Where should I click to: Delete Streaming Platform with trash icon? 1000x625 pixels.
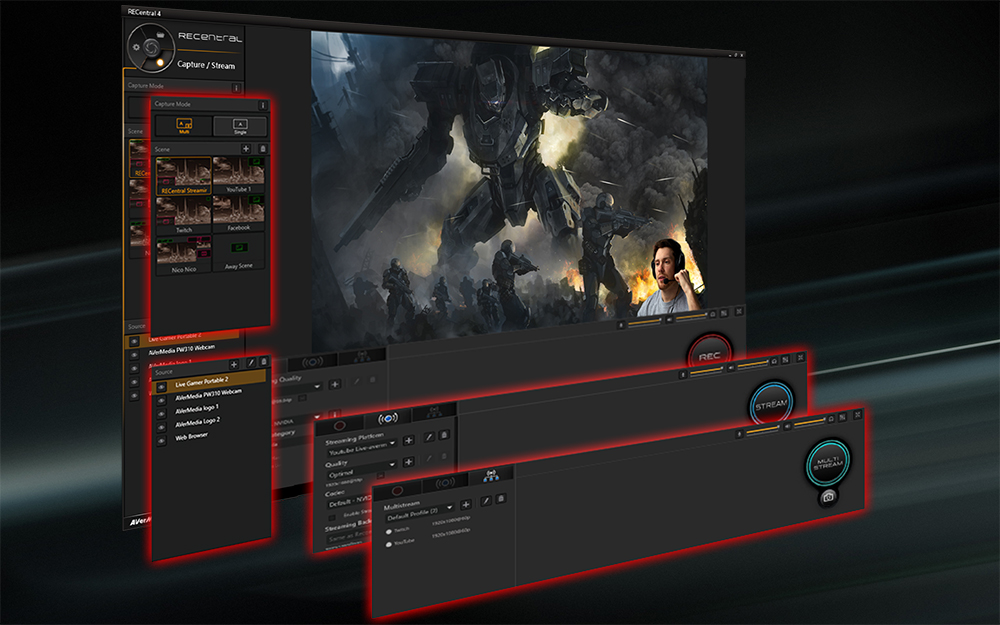445,434
